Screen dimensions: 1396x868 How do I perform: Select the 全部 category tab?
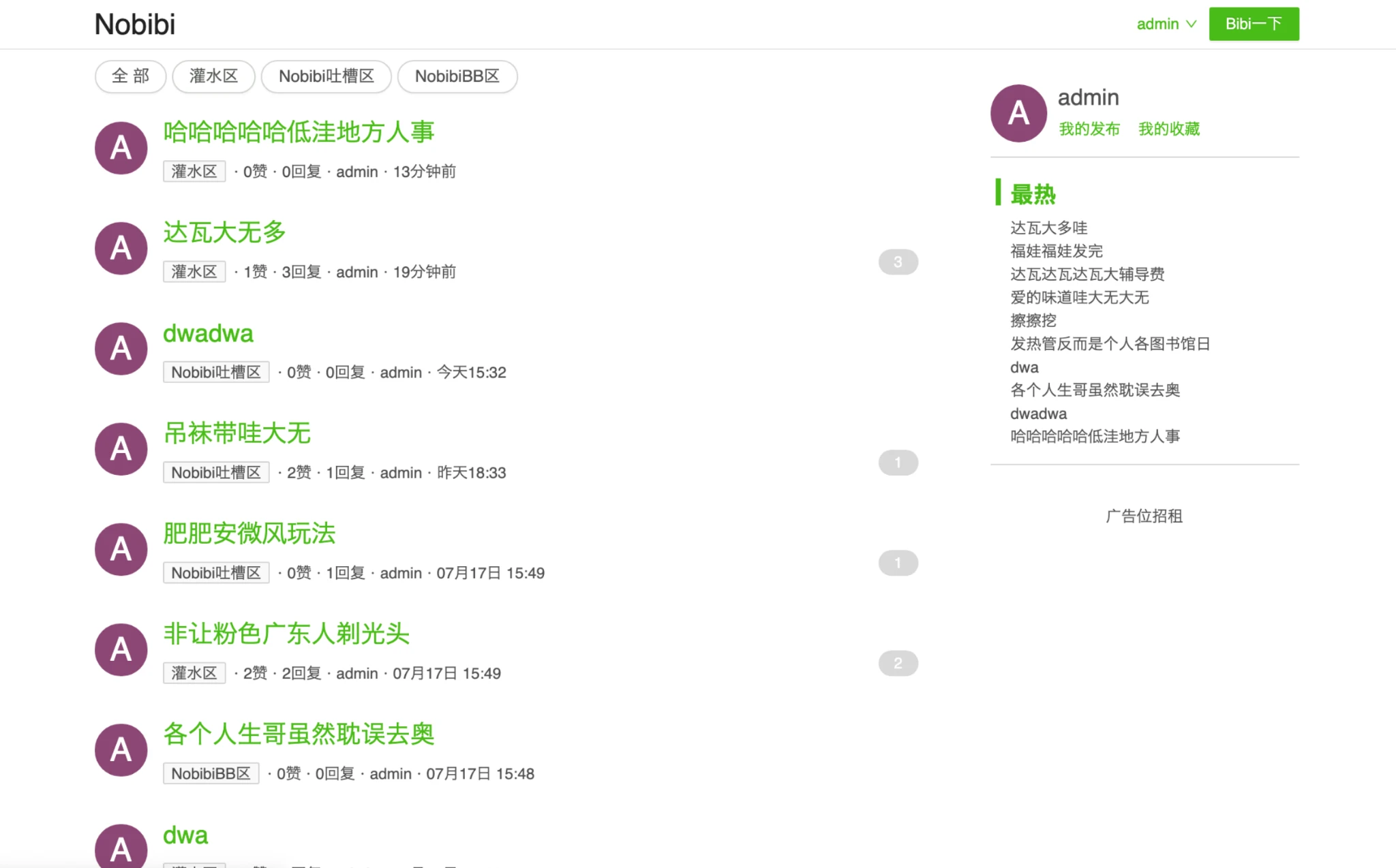pyautogui.click(x=130, y=76)
